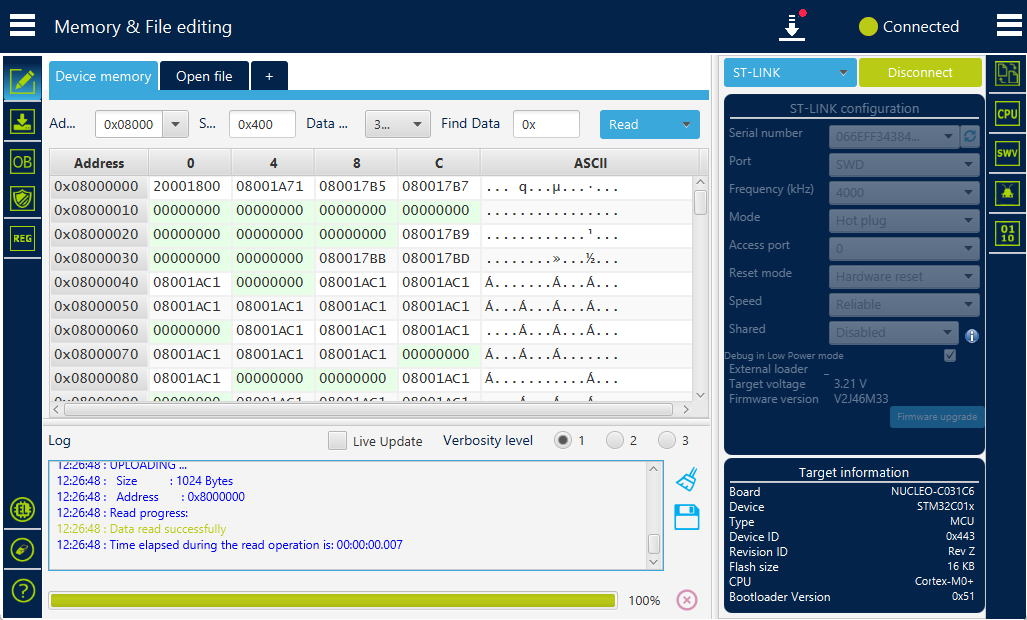Open the Read button dropdown arrow
Image resolution: width=1027 pixels, height=620 pixels.
click(686, 124)
